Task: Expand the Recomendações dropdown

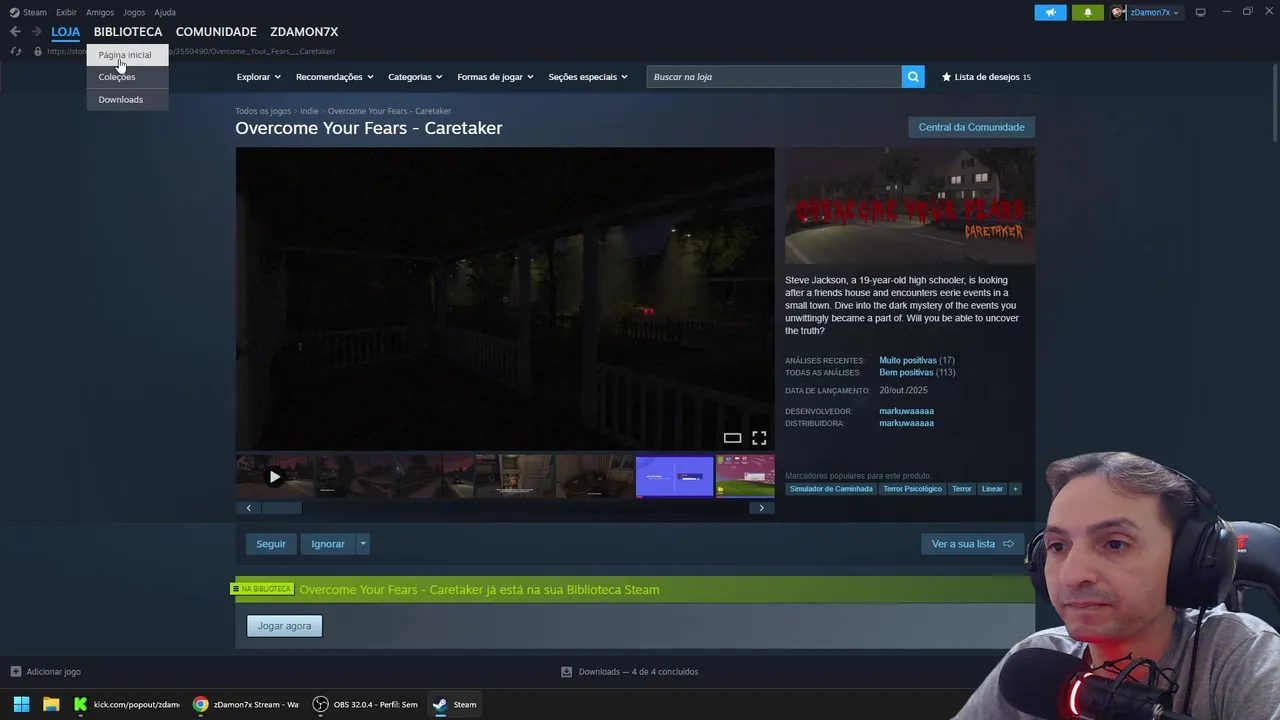Action: pos(334,77)
